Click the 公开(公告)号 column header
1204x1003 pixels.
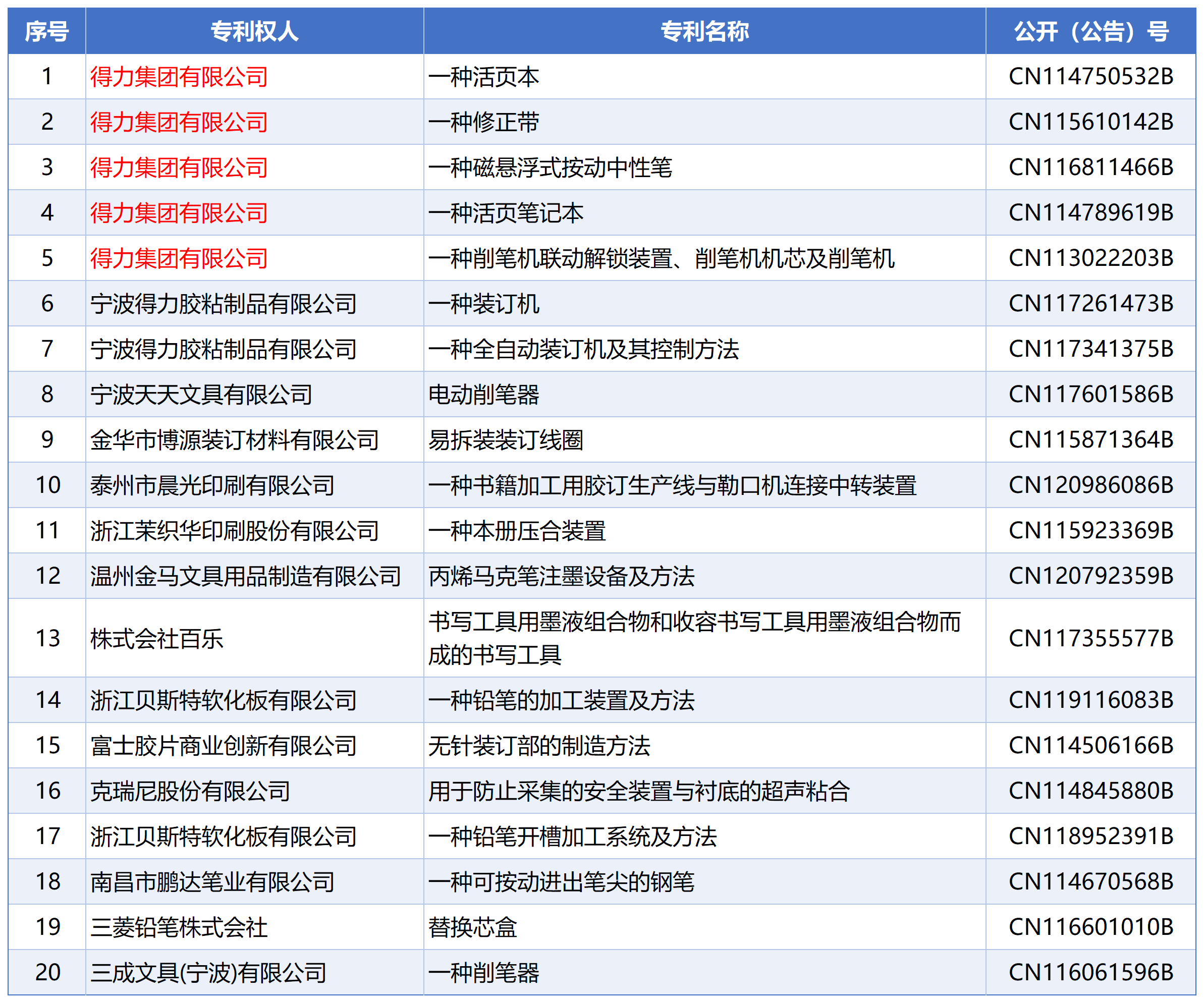1091,31
